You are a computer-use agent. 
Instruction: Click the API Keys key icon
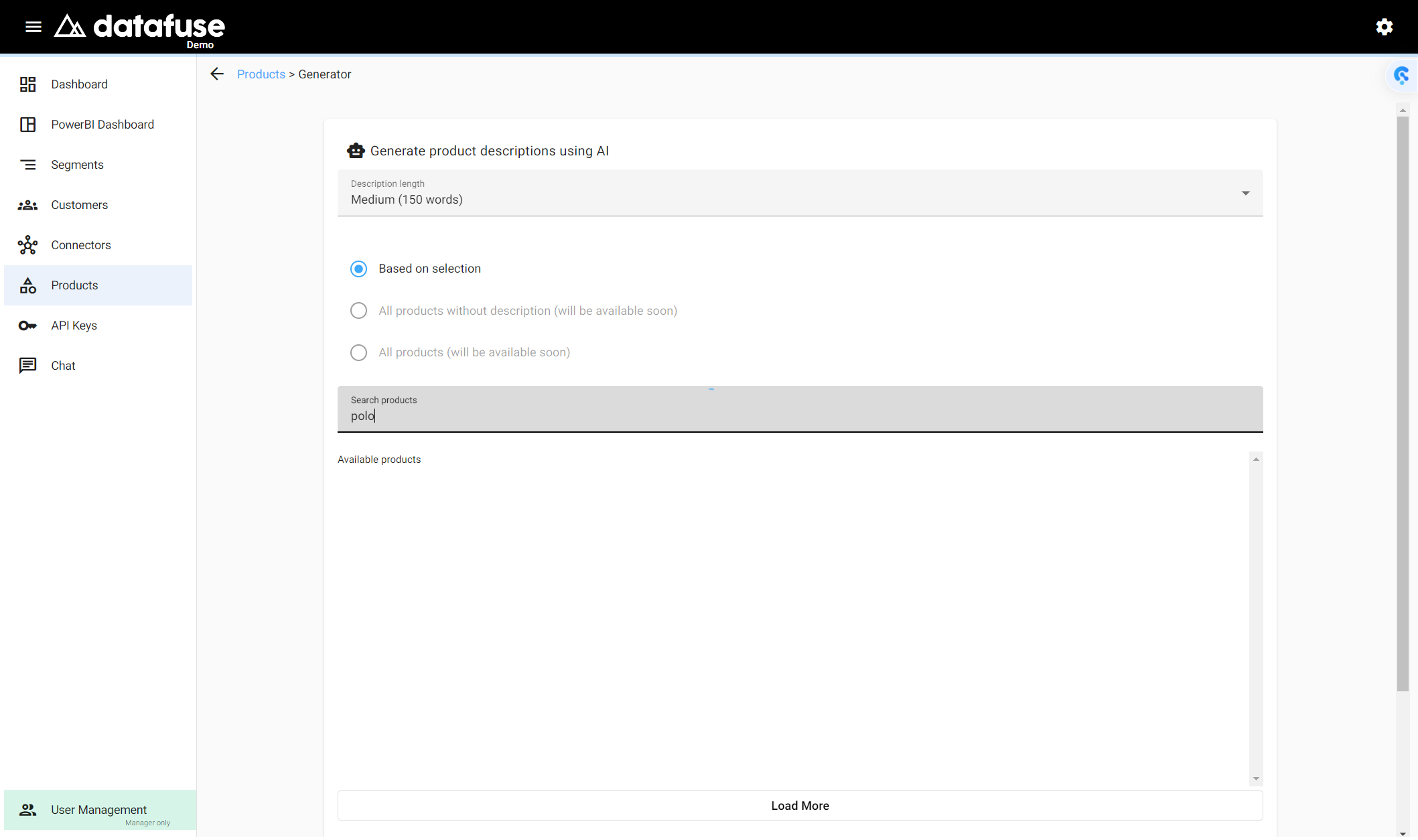[x=27, y=326]
